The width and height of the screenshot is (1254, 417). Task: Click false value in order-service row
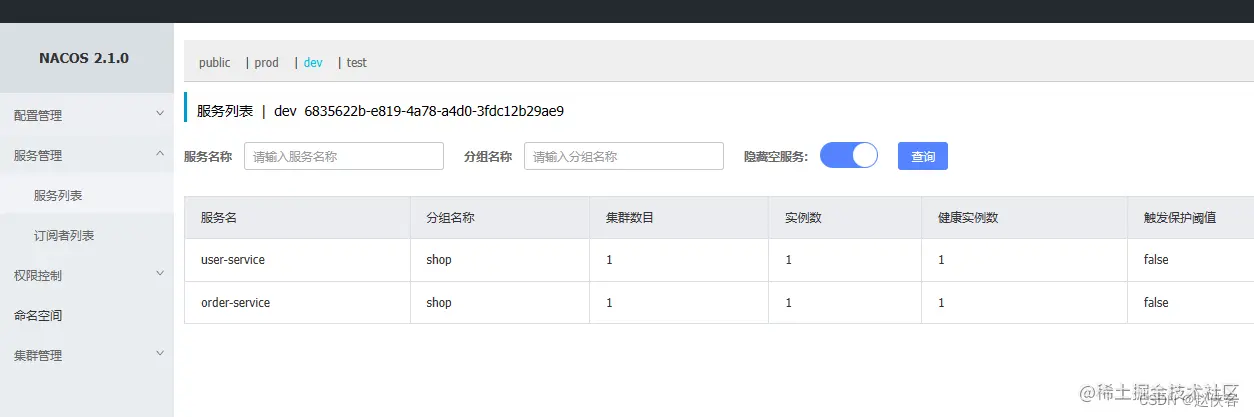click(1156, 302)
